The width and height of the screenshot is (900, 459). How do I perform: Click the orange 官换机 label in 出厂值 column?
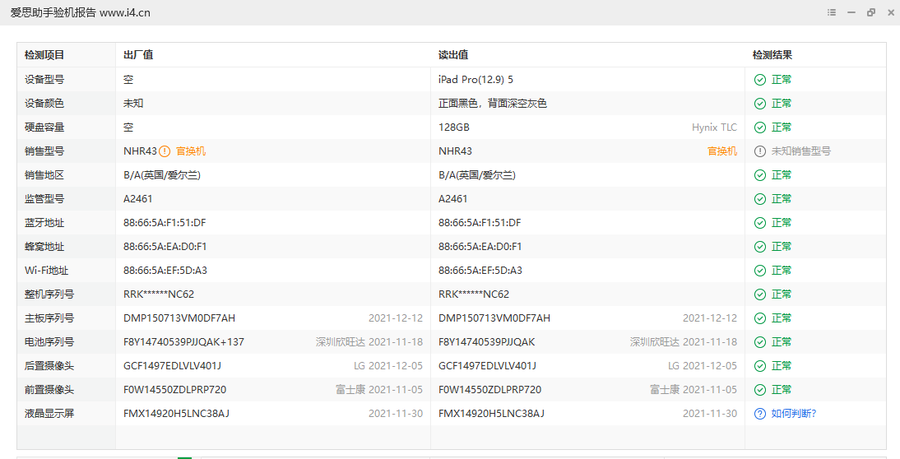[x=191, y=151]
